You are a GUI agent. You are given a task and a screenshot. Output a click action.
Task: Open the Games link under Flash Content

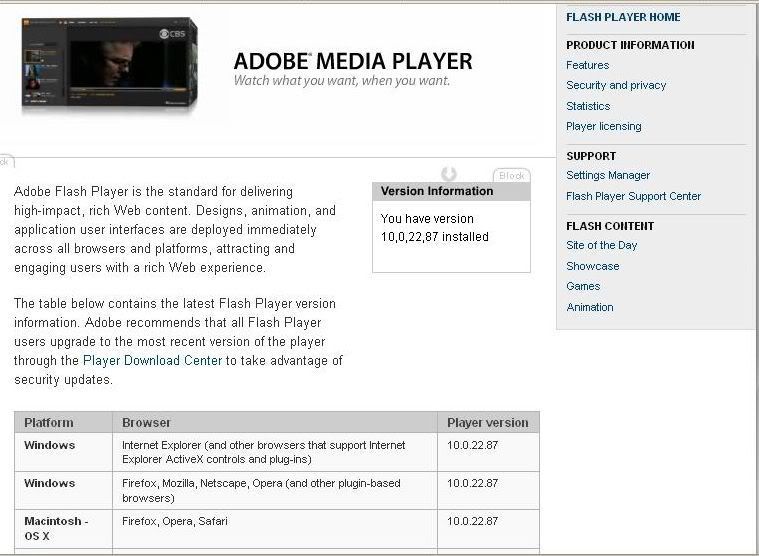(583, 286)
